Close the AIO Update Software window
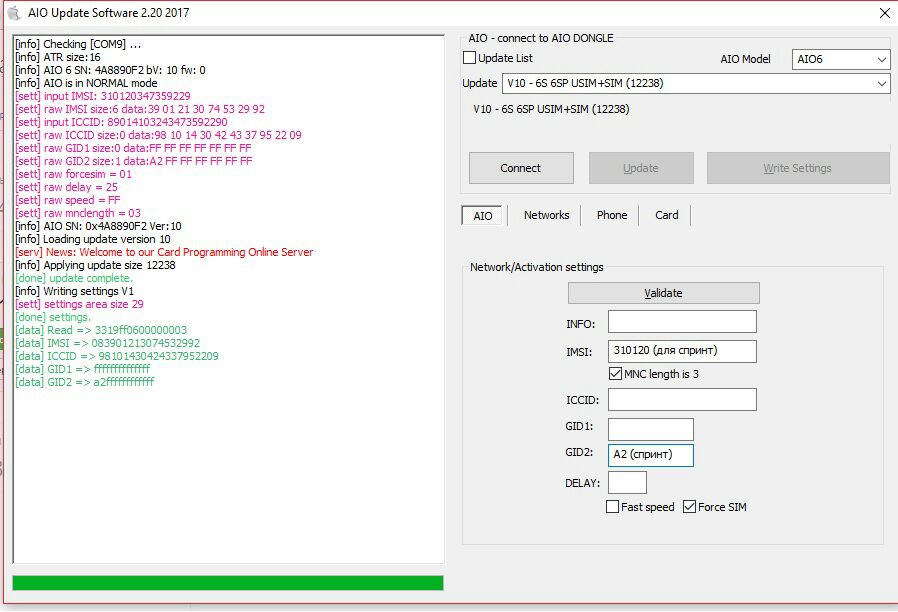 [x=883, y=14]
